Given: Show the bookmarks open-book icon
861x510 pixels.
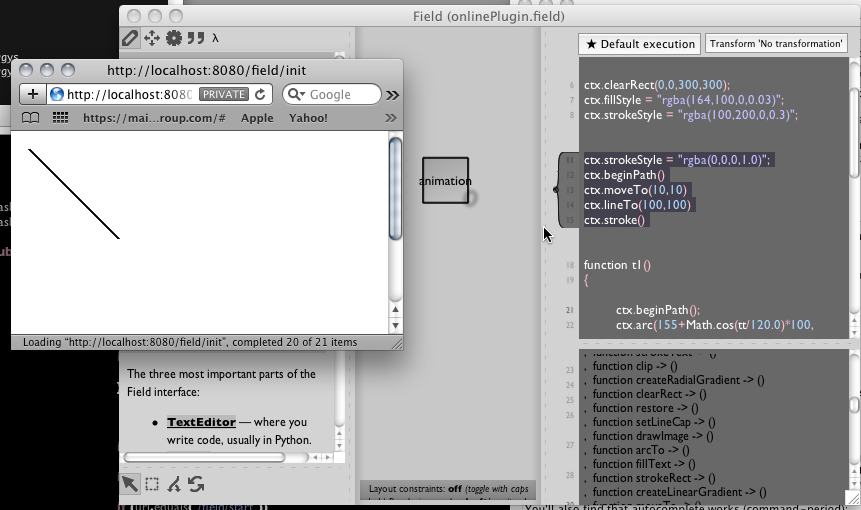Looking at the screenshot, I should [31, 118].
